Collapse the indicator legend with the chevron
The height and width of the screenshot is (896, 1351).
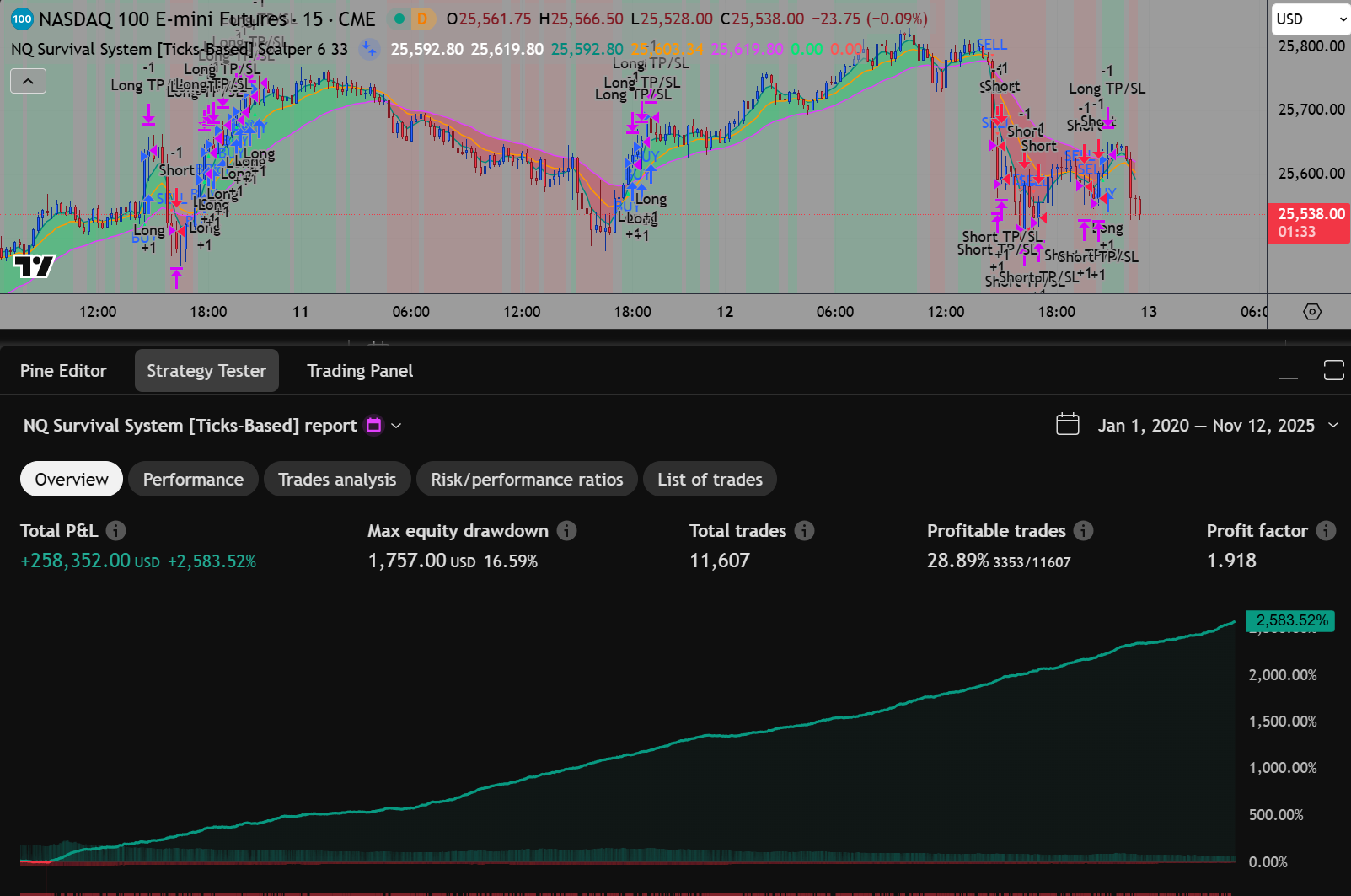pyautogui.click(x=28, y=81)
